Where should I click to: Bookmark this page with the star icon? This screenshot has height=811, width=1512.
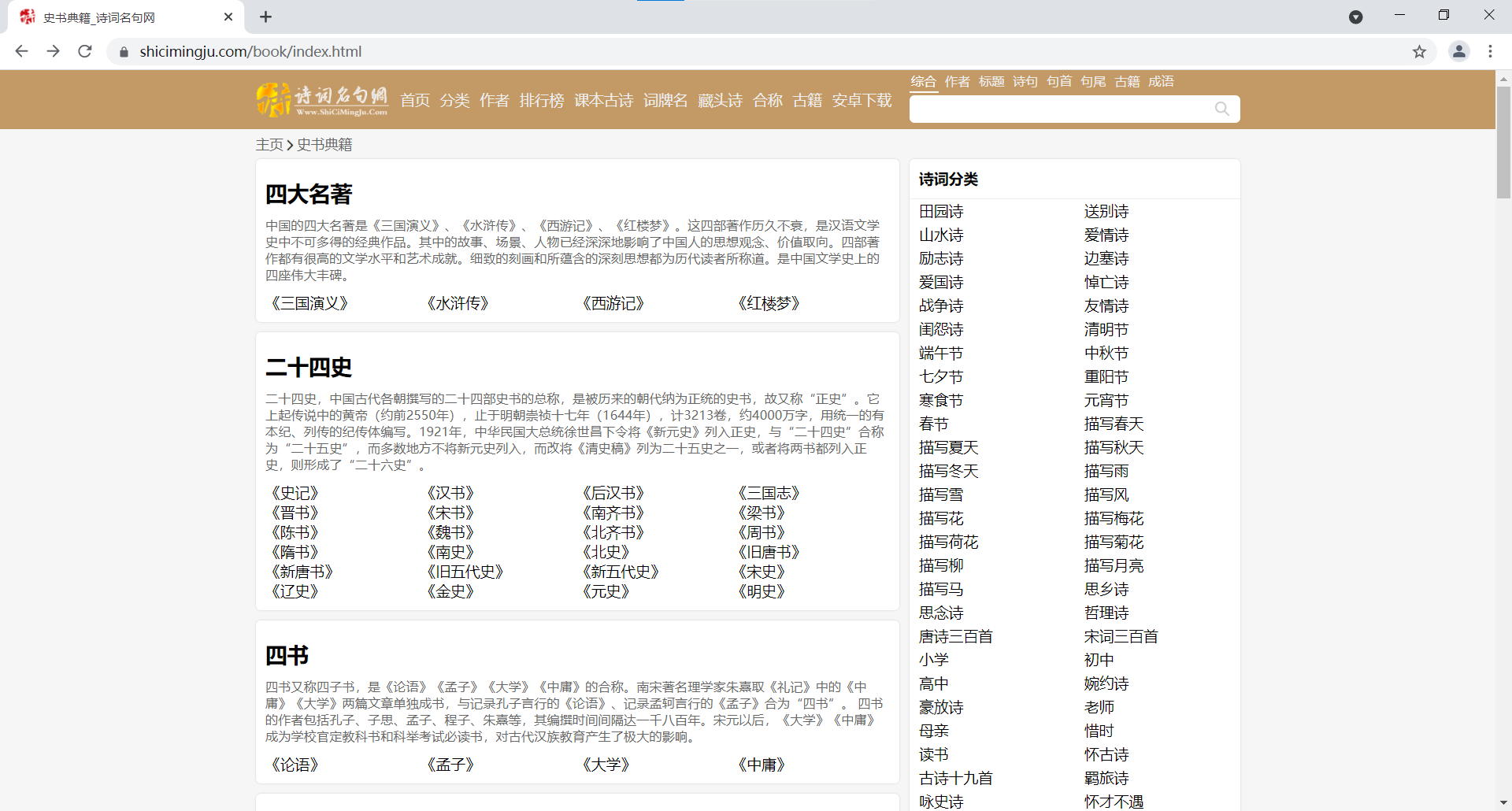[x=1419, y=52]
